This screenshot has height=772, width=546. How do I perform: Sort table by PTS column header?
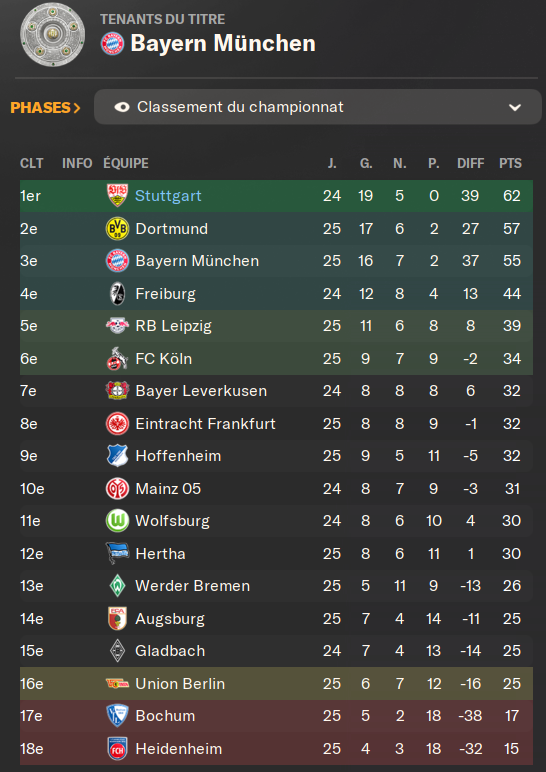(510, 163)
